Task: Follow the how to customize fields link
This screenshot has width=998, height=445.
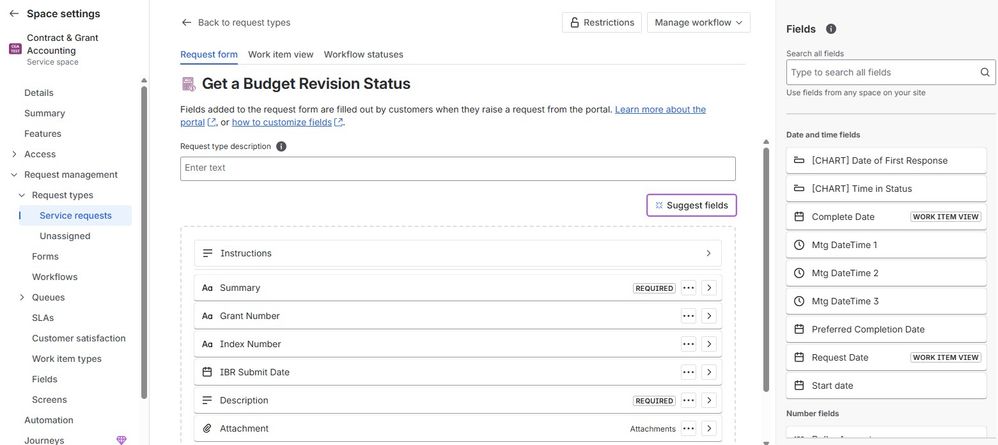Action: [x=282, y=122]
